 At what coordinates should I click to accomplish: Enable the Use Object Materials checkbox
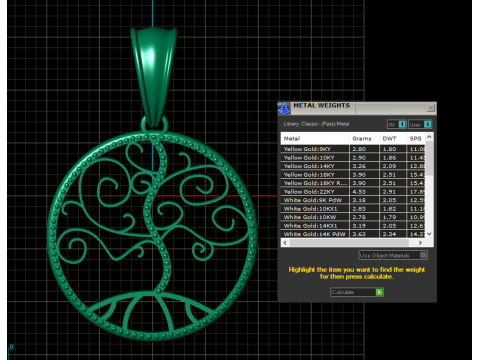(x=423, y=255)
